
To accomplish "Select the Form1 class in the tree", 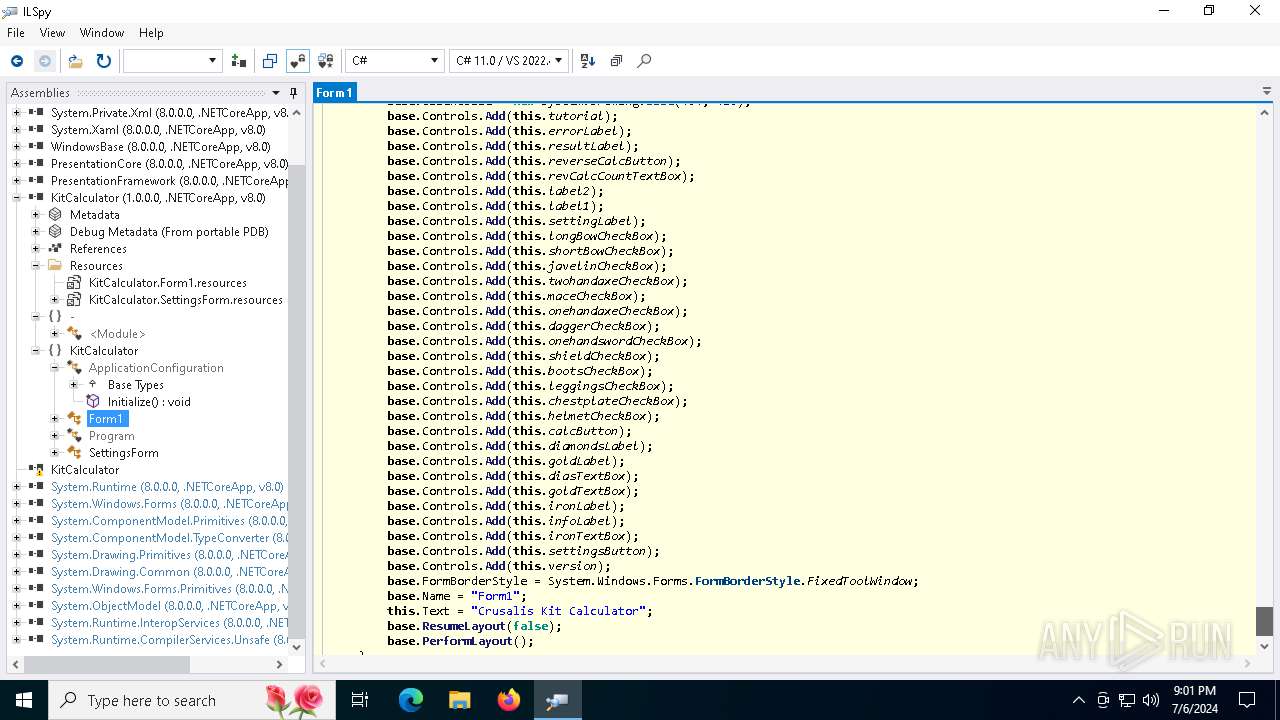I will tap(106, 419).
